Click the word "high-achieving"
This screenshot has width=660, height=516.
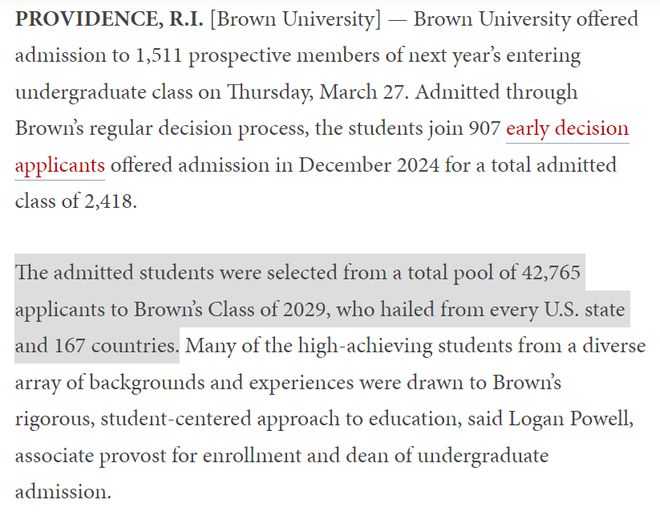365,346
